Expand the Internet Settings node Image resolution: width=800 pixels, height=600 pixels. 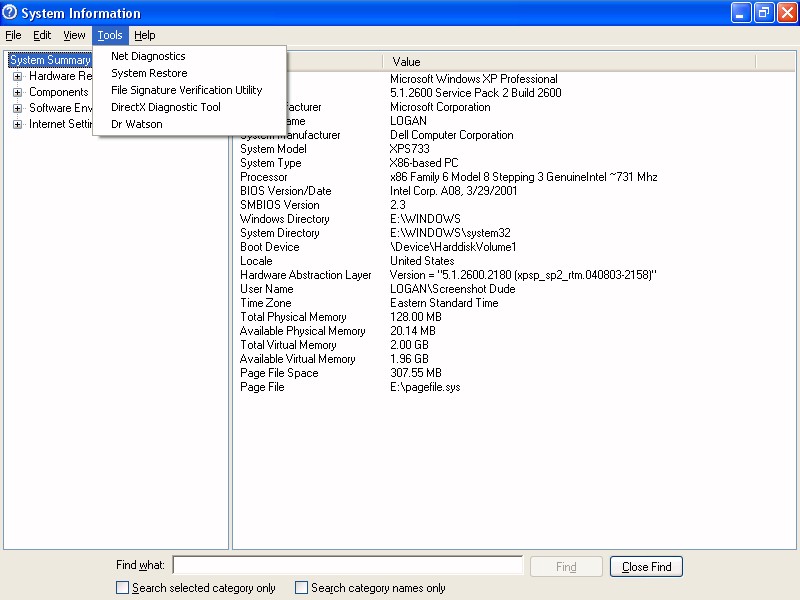[17, 124]
